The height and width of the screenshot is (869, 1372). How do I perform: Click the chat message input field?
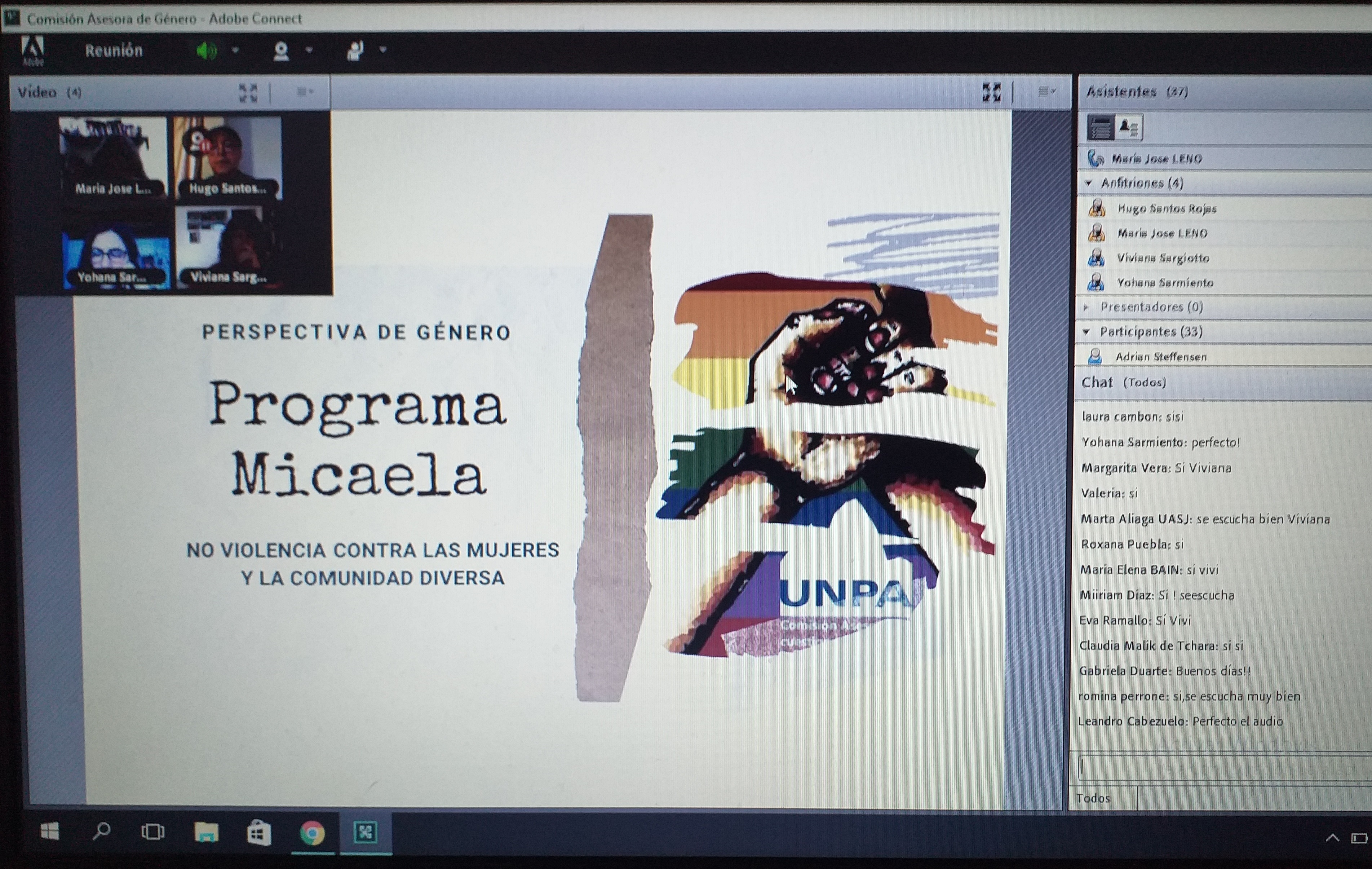(x=1219, y=768)
